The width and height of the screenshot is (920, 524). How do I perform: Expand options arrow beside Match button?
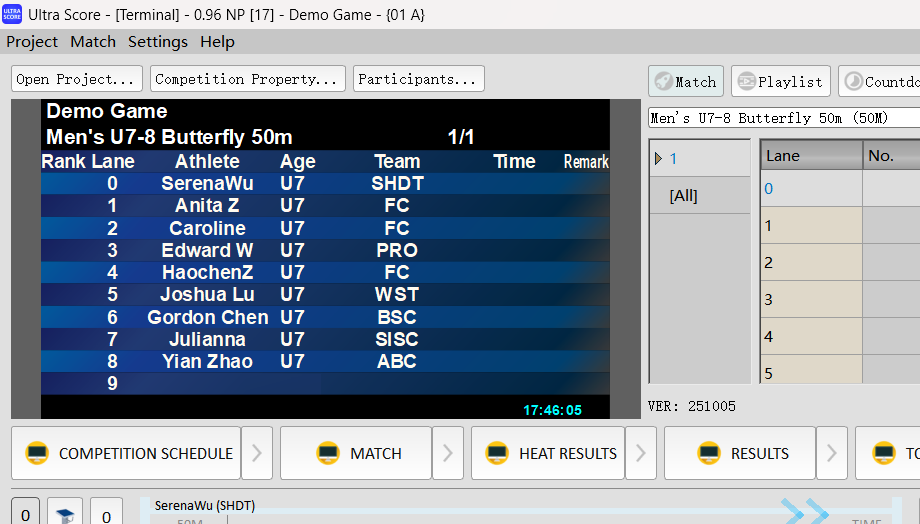tap(448, 453)
